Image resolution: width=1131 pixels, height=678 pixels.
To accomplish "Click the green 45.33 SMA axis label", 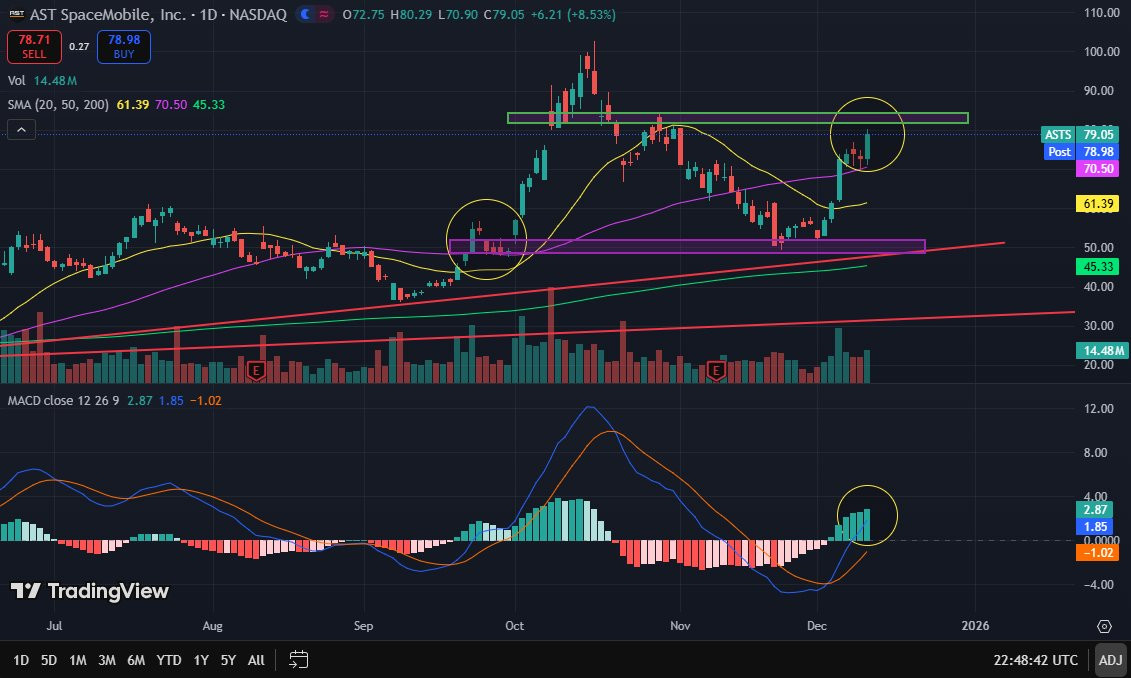I will point(1097,267).
